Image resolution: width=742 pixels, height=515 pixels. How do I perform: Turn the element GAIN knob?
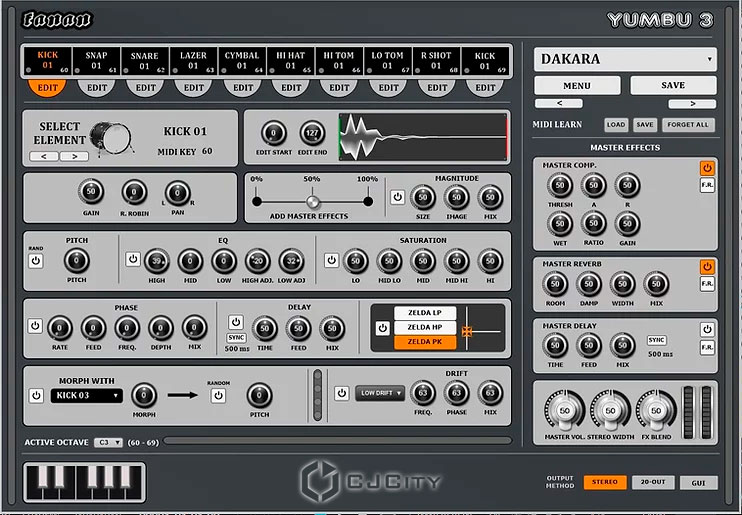[x=91, y=192]
